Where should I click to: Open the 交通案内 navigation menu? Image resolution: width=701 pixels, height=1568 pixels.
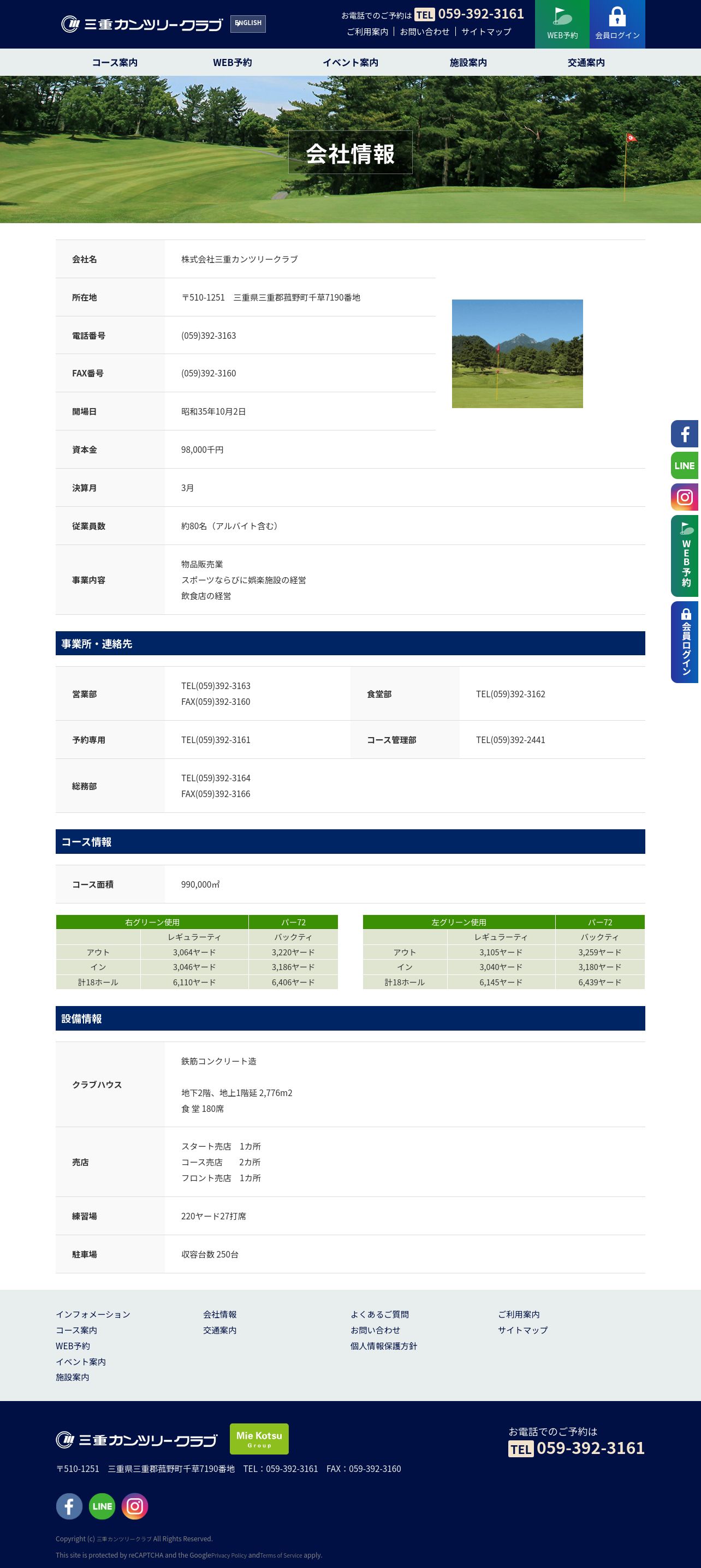(586, 62)
